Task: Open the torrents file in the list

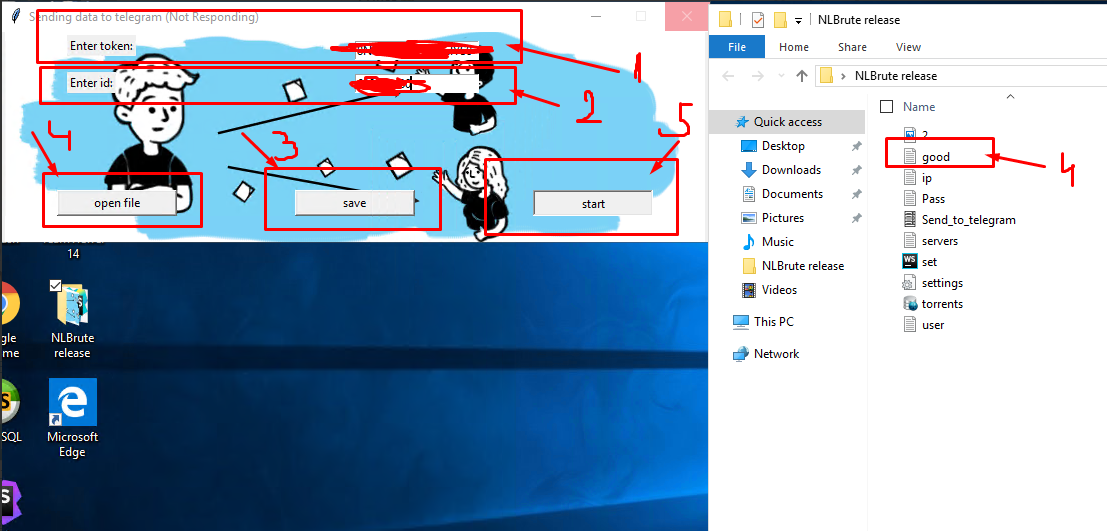Action: tap(942, 304)
